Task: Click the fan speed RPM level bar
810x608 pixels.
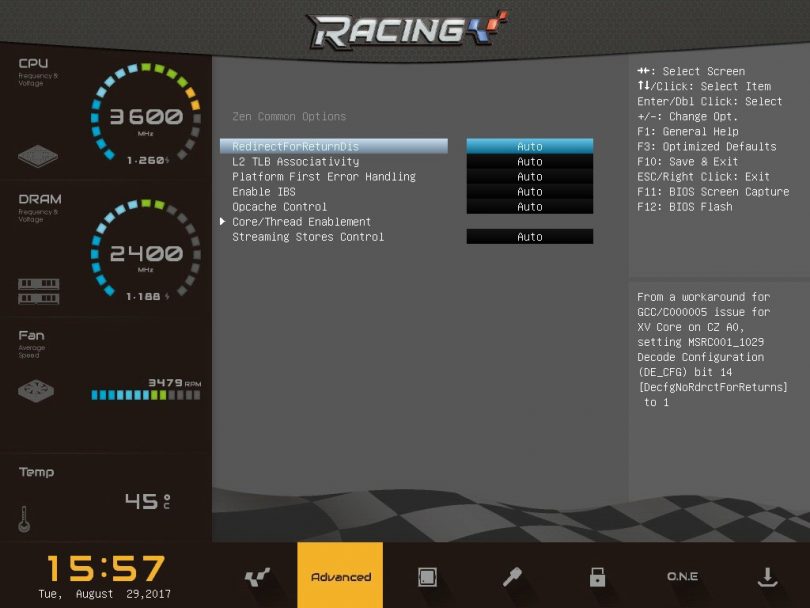Action: (x=145, y=395)
